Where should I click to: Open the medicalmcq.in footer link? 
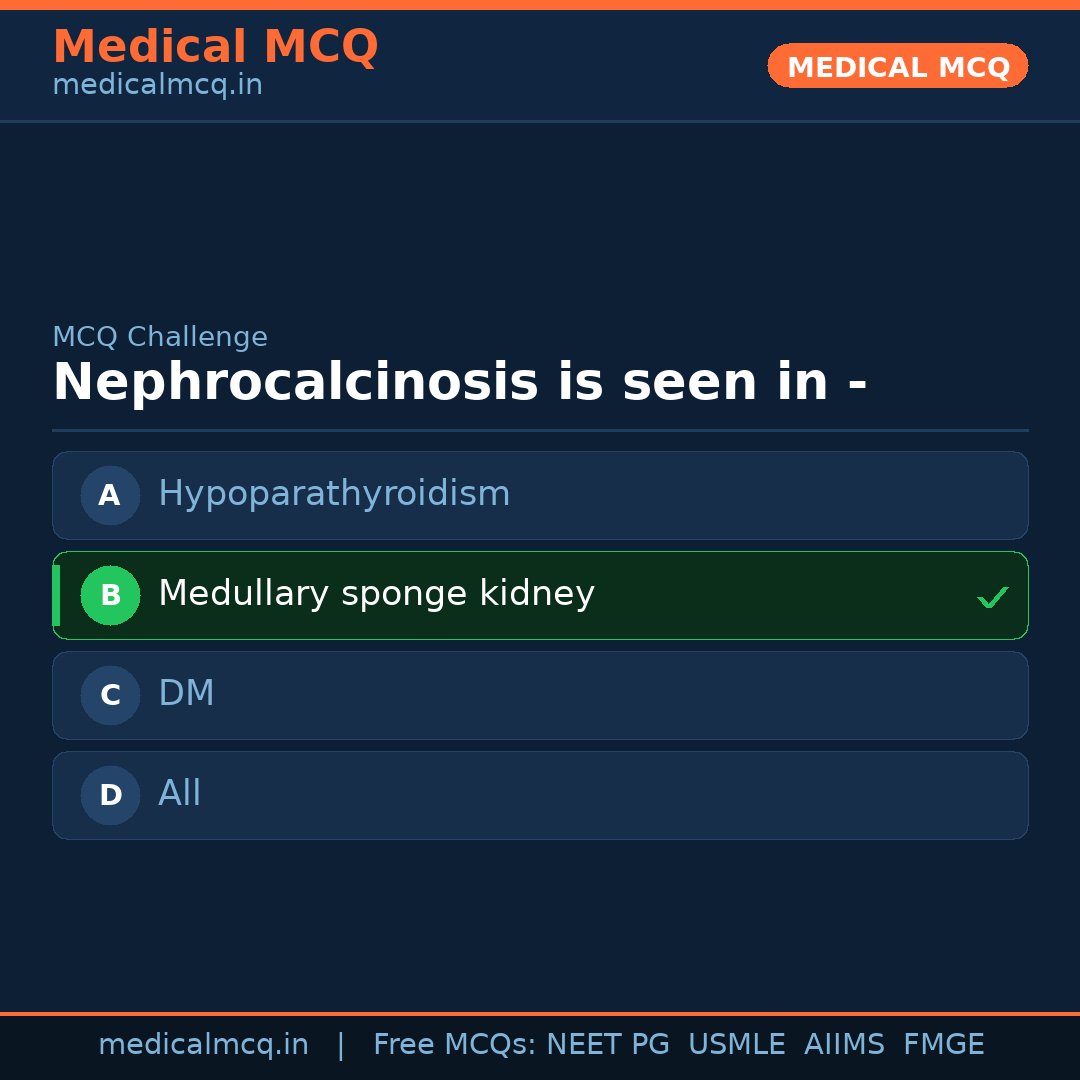[204, 1044]
